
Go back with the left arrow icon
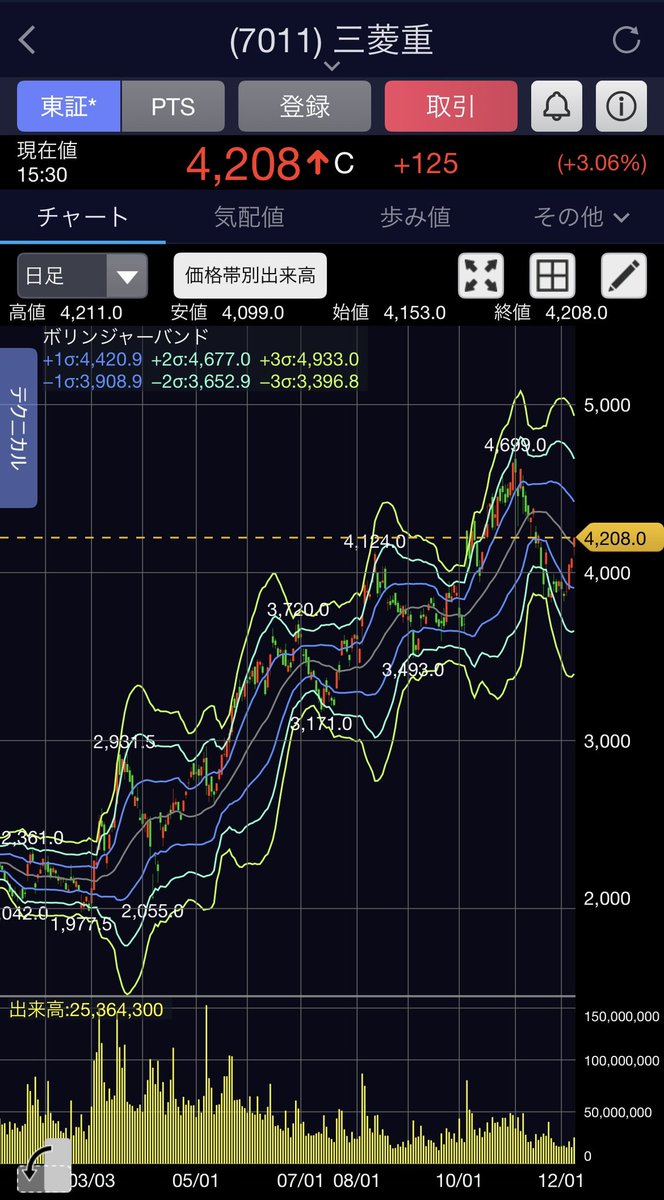[x=27, y=41]
